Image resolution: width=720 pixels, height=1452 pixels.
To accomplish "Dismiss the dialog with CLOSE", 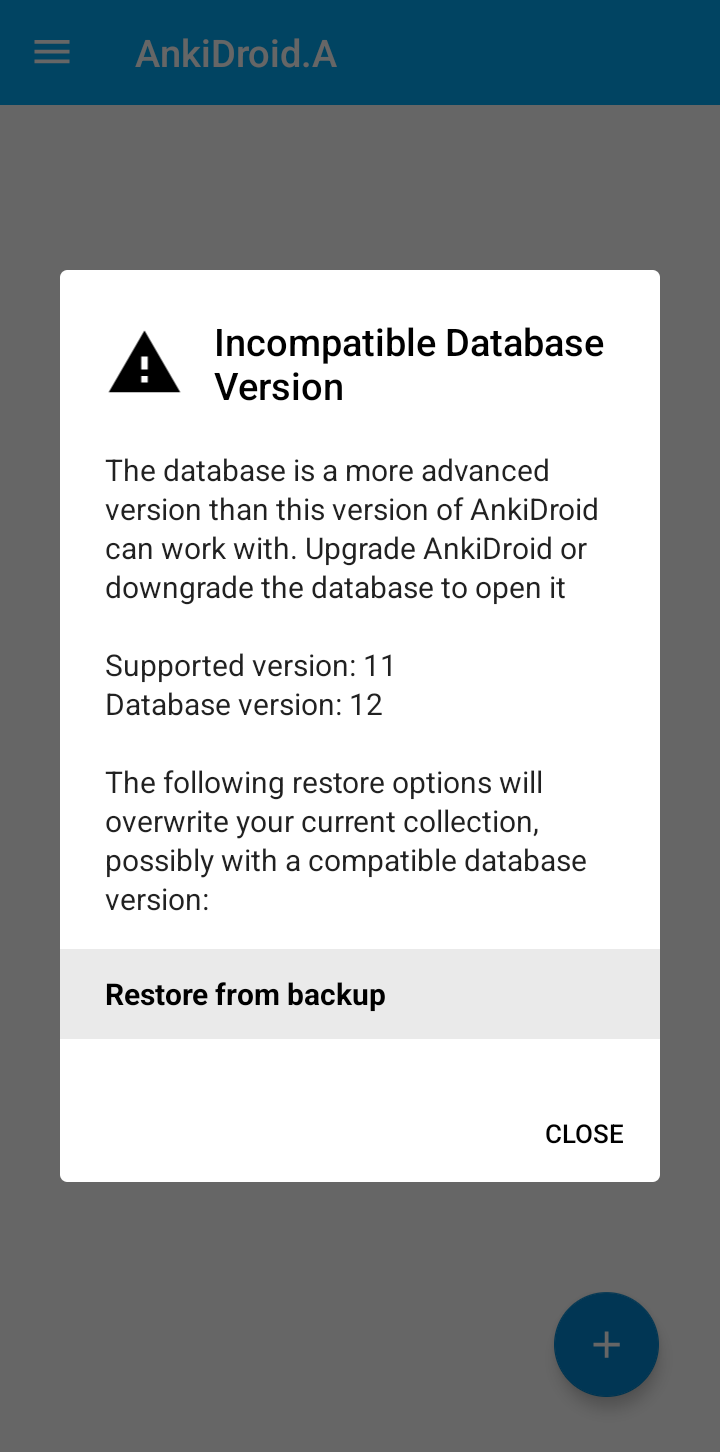I will pos(584,1133).
